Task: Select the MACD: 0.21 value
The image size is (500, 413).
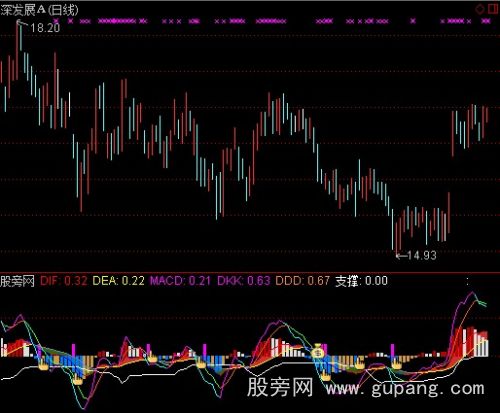Action: pyautogui.click(x=180, y=281)
